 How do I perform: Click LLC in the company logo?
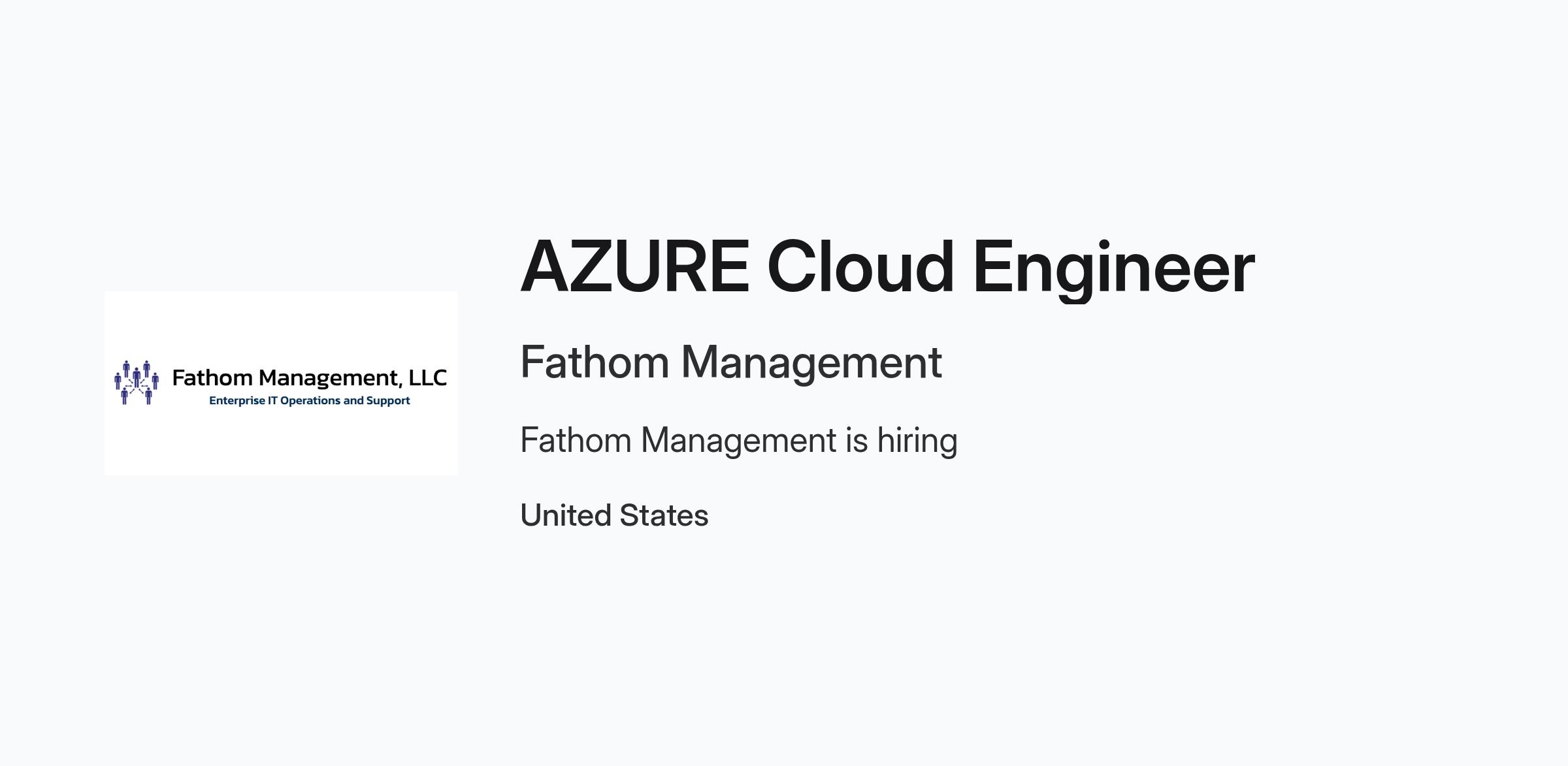pyautogui.click(x=428, y=377)
